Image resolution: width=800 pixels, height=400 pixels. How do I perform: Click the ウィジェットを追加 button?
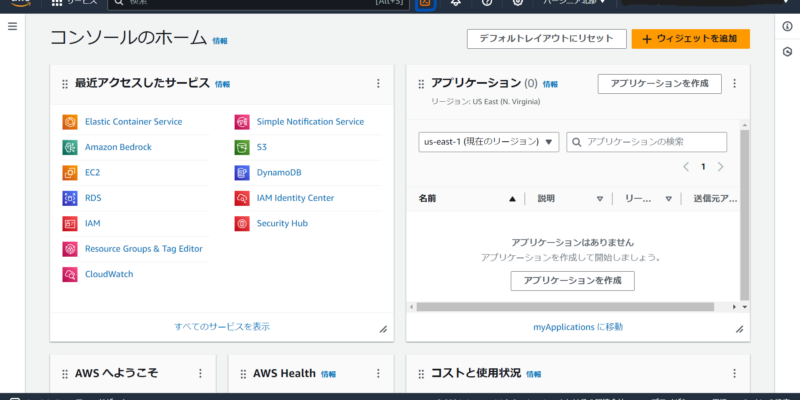point(691,39)
